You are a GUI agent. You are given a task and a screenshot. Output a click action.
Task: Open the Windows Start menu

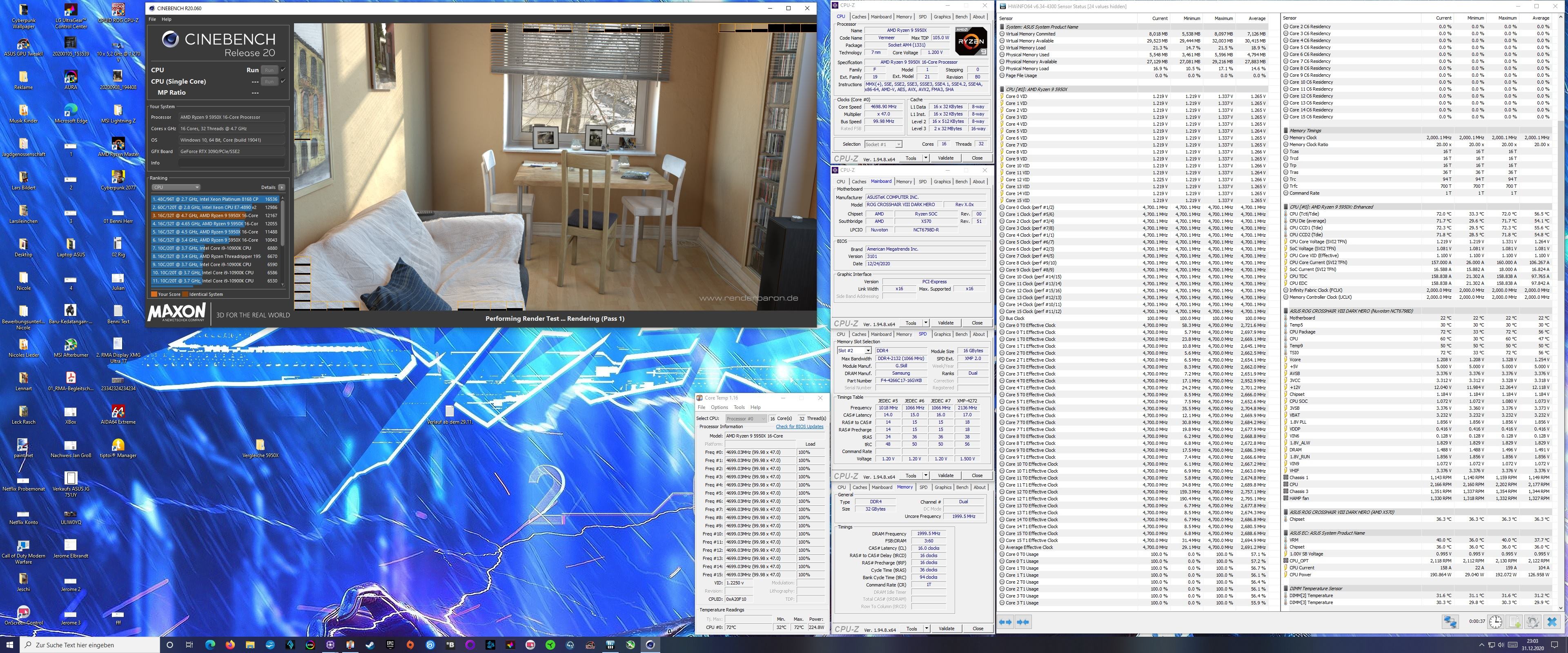[10, 644]
